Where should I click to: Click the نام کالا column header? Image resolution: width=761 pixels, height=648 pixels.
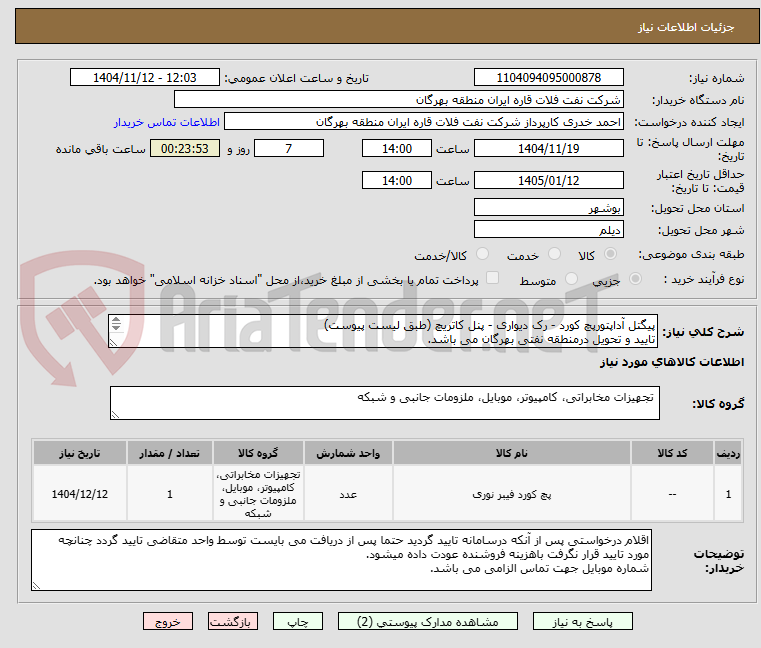[512, 453]
